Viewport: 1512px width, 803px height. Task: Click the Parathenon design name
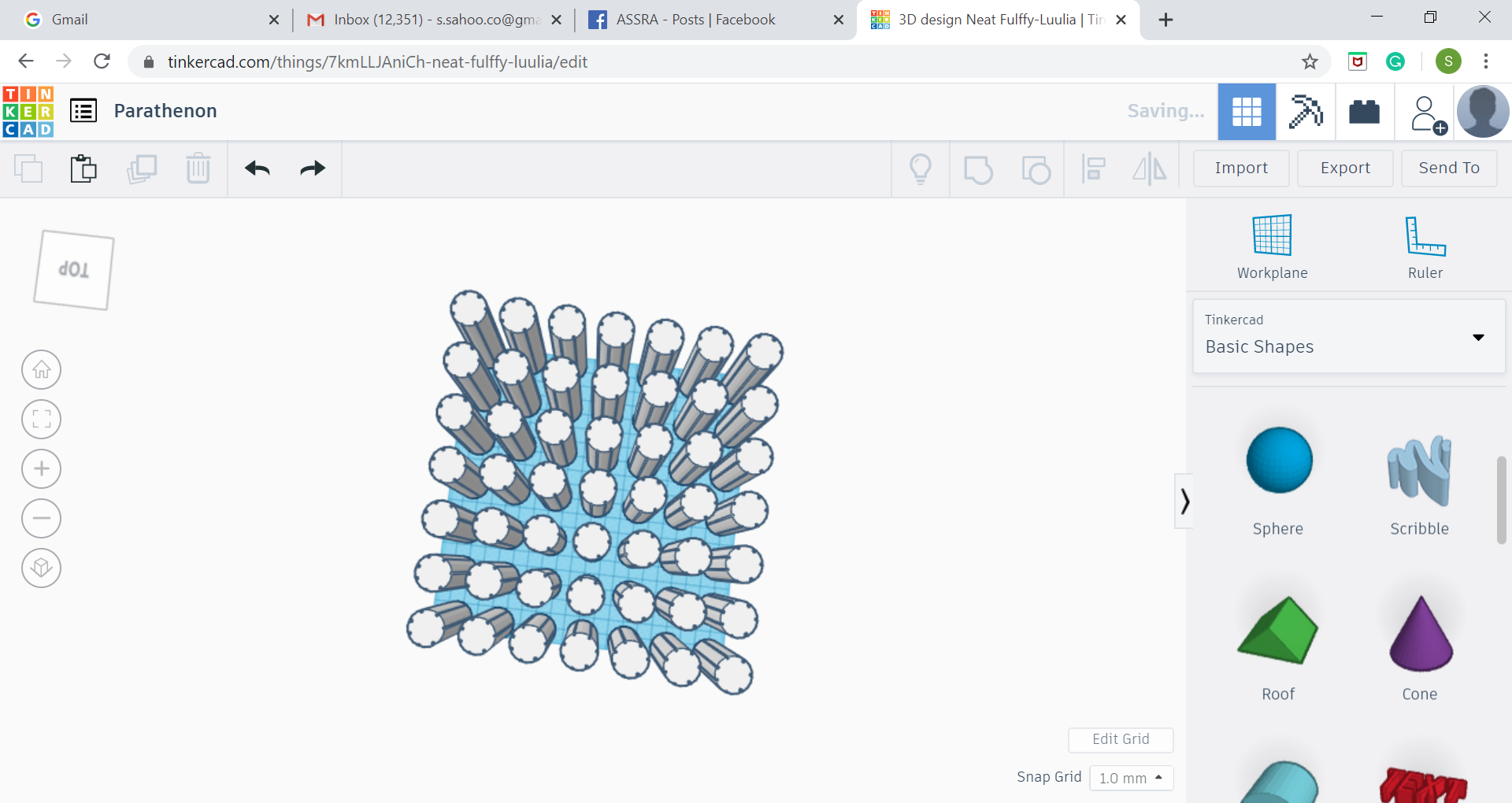165,111
